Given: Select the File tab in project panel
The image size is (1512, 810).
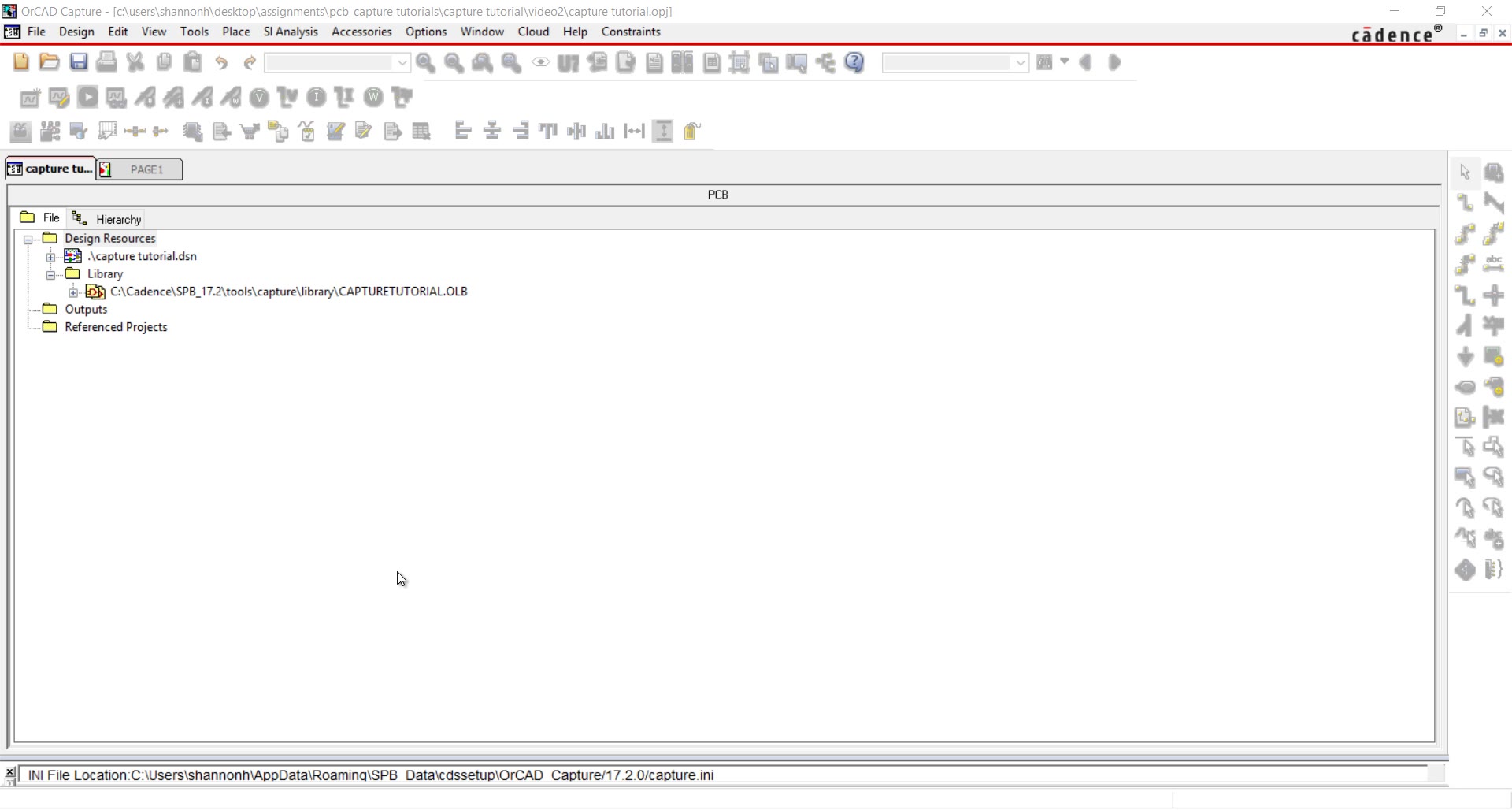Looking at the screenshot, I should [x=41, y=218].
